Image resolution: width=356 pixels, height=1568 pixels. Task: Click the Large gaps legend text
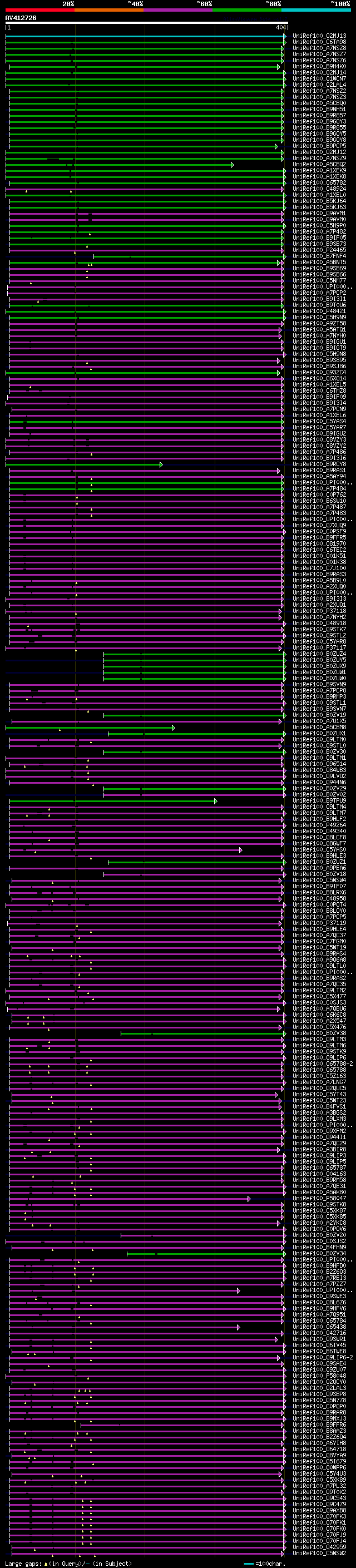pyautogui.click(x=68, y=1564)
